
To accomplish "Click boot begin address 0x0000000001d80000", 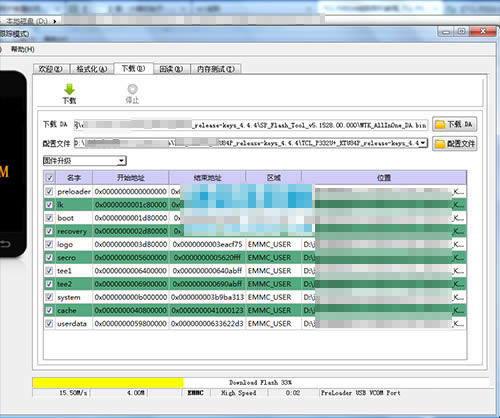I will tap(131, 218).
